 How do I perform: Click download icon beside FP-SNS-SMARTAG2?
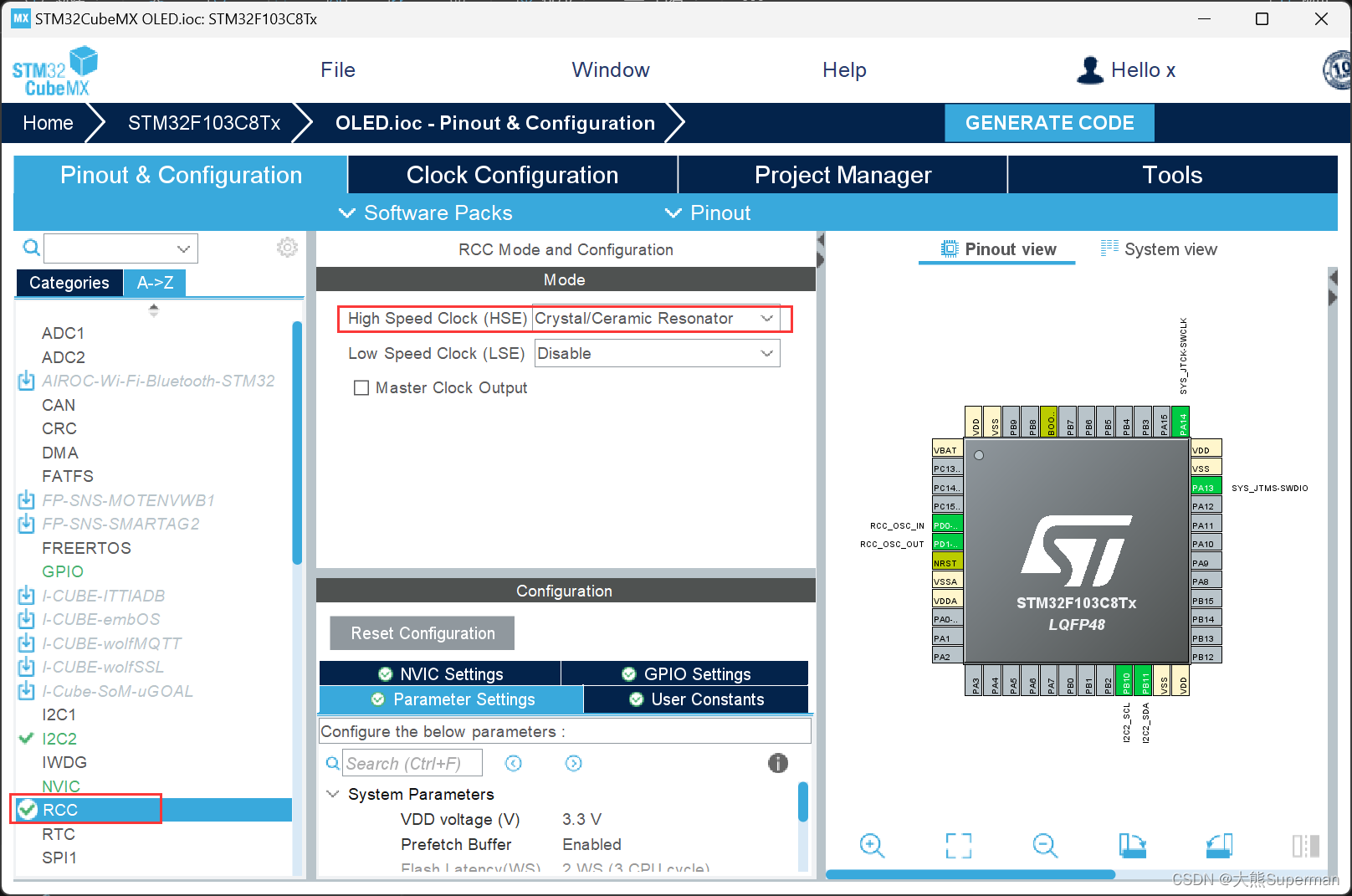pos(27,524)
